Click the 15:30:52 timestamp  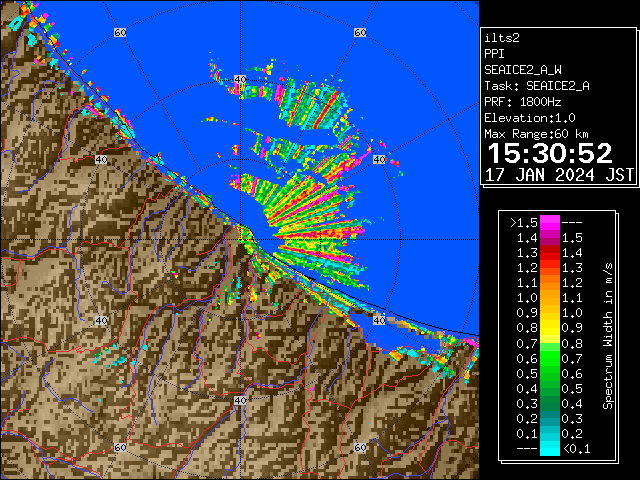point(550,153)
